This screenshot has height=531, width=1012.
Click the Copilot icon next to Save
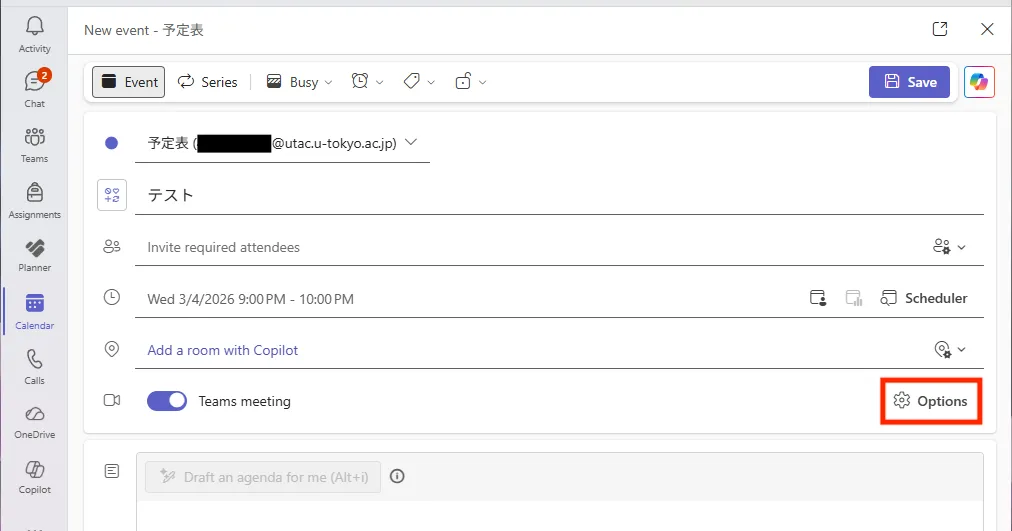click(x=979, y=82)
